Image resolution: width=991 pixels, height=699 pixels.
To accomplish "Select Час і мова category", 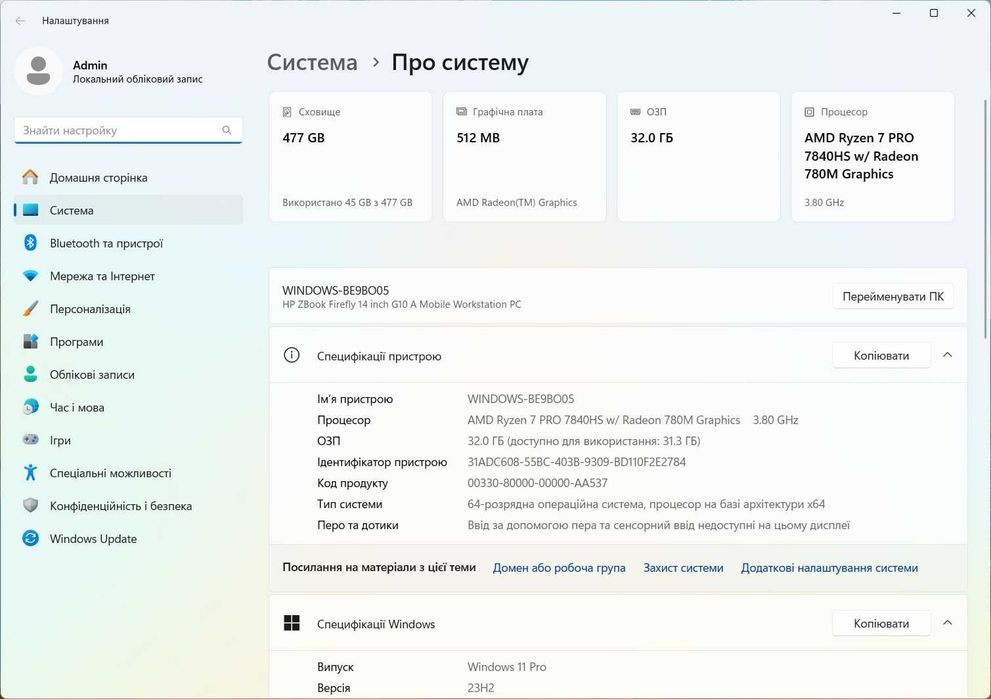I will click(x=128, y=408).
